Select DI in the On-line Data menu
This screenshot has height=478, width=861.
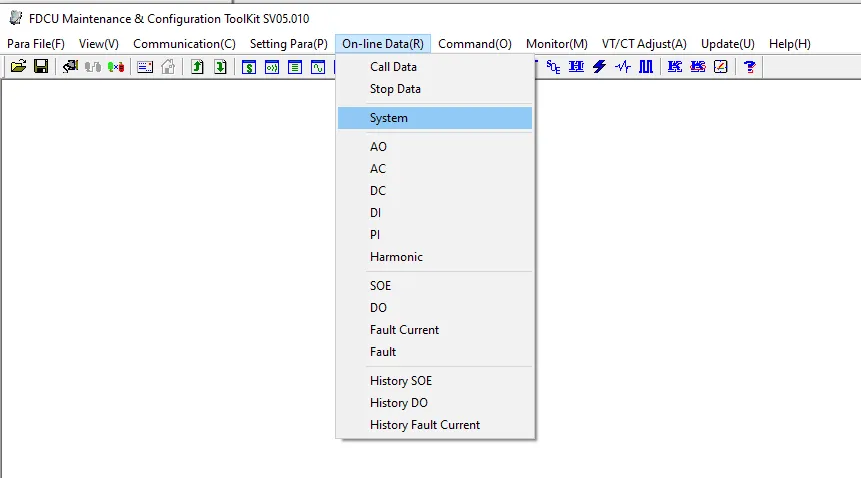(435, 213)
